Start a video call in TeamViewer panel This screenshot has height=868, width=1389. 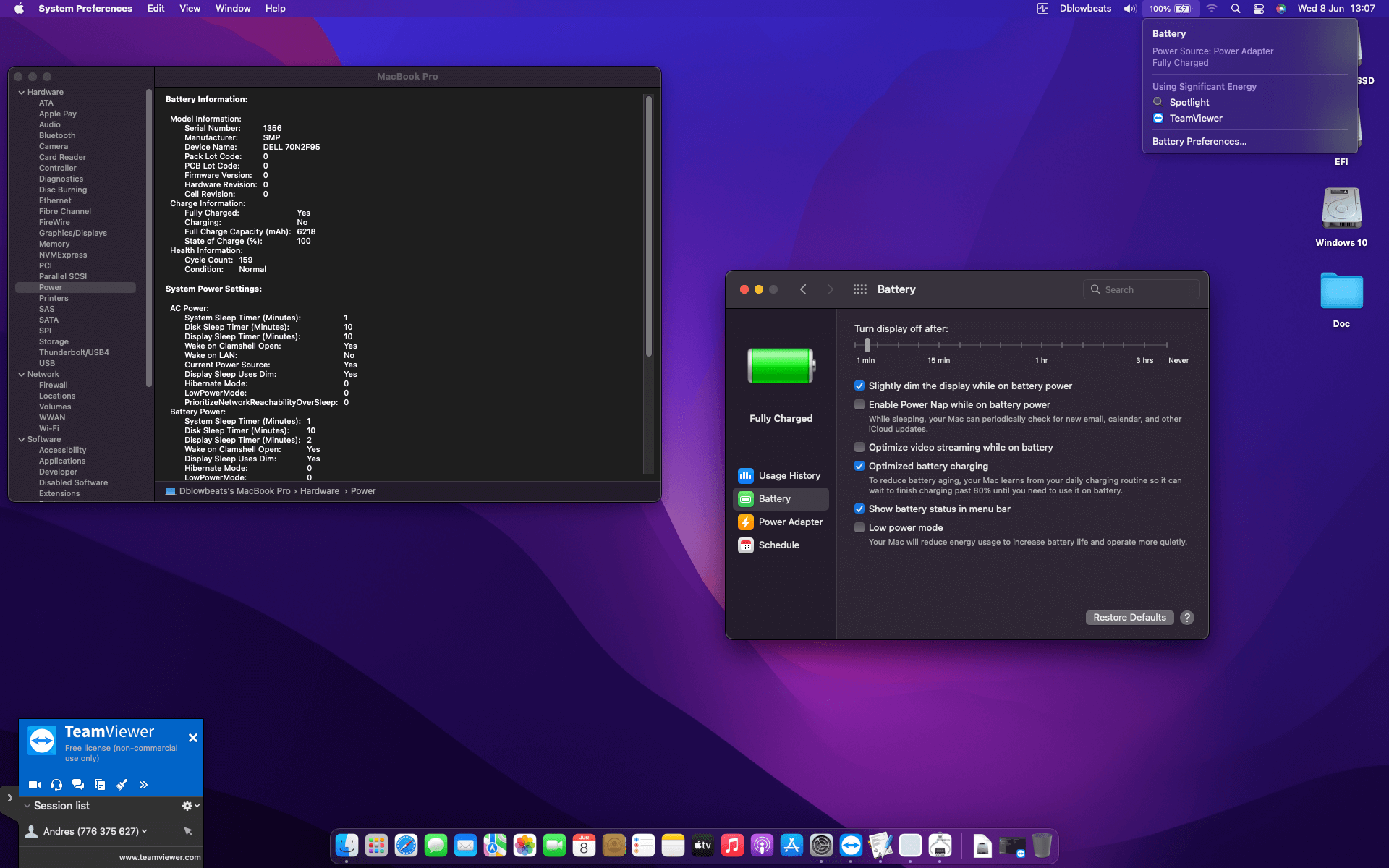(33, 784)
